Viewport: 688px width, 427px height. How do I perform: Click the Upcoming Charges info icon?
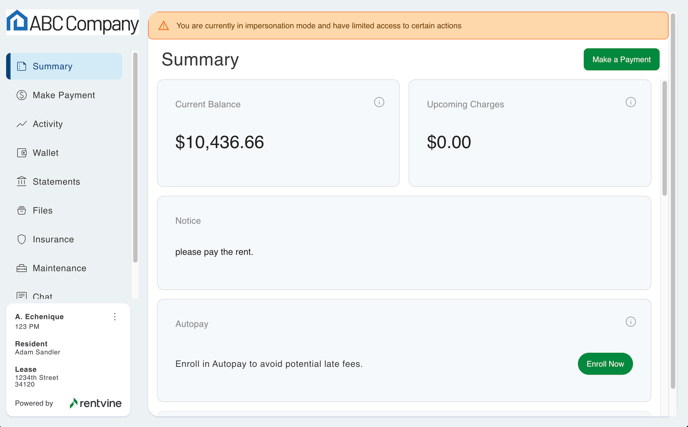pyautogui.click(x=630, y=102)
